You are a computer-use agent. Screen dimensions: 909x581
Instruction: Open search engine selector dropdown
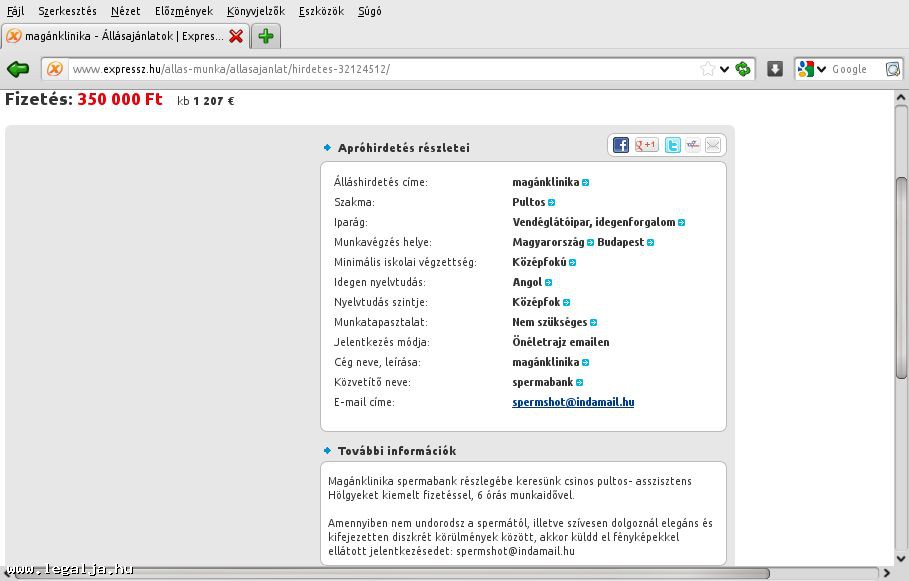coord(821,69)
